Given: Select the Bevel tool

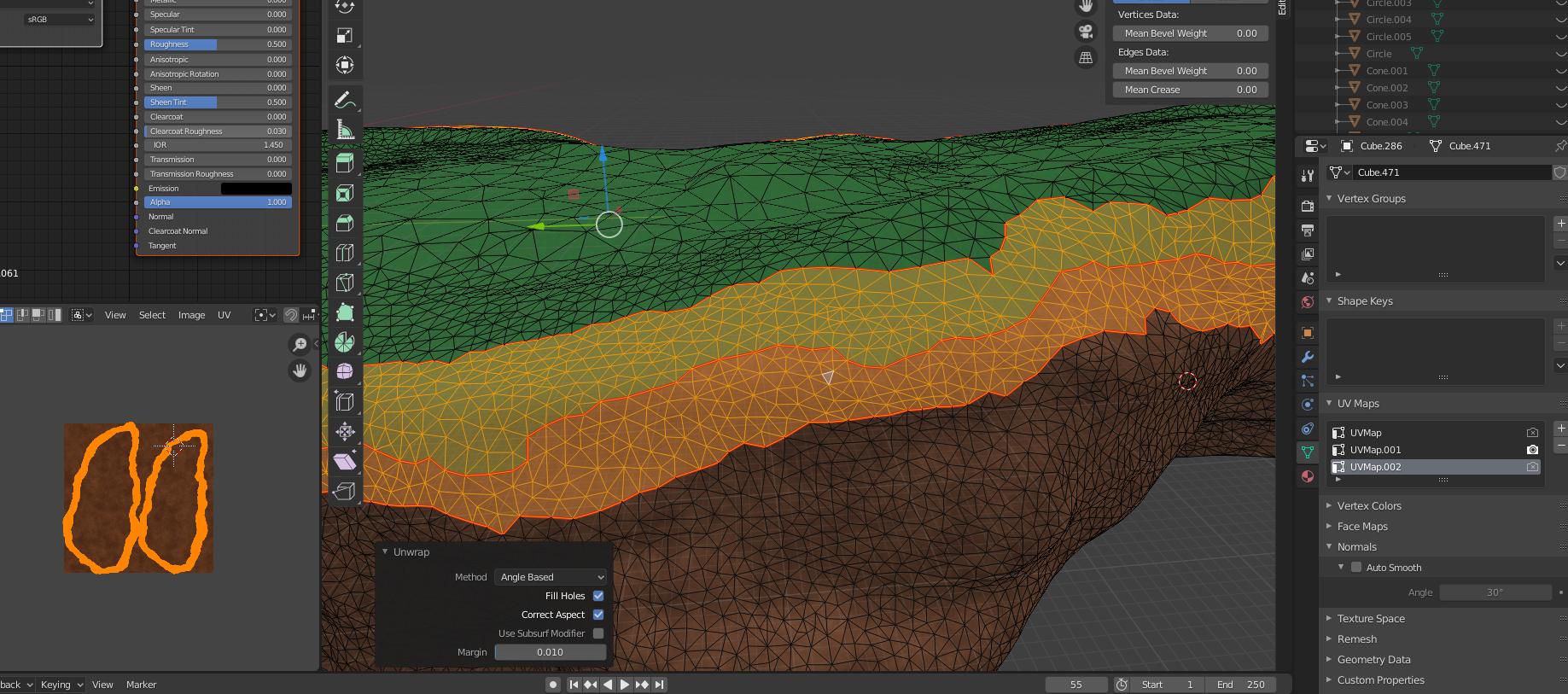Looking at the screenshot, I should coord(345,223).
